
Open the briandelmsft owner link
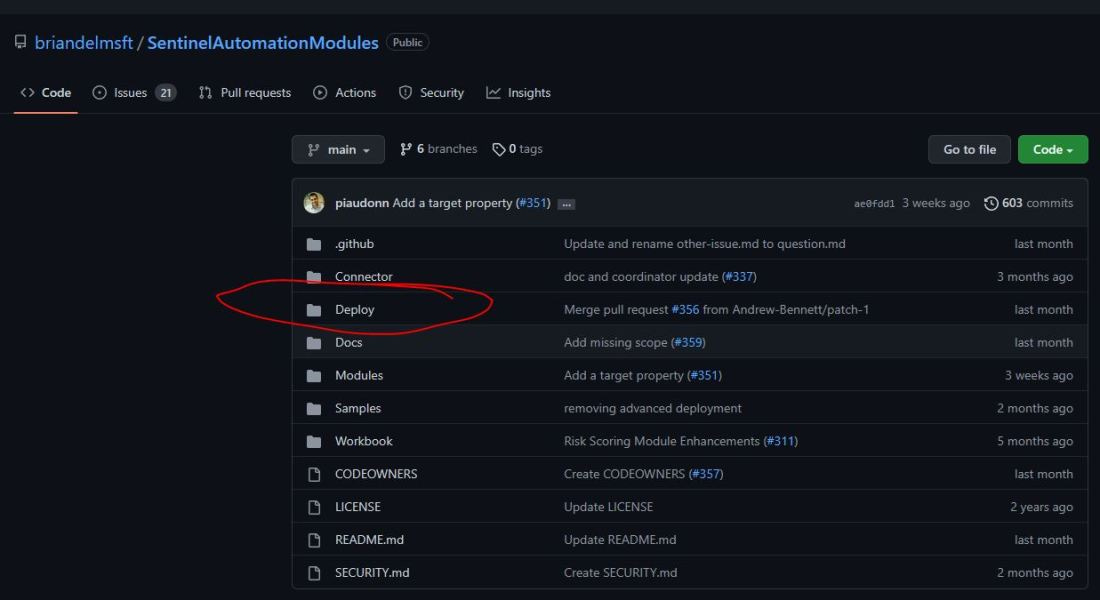(x=83, y=43)
